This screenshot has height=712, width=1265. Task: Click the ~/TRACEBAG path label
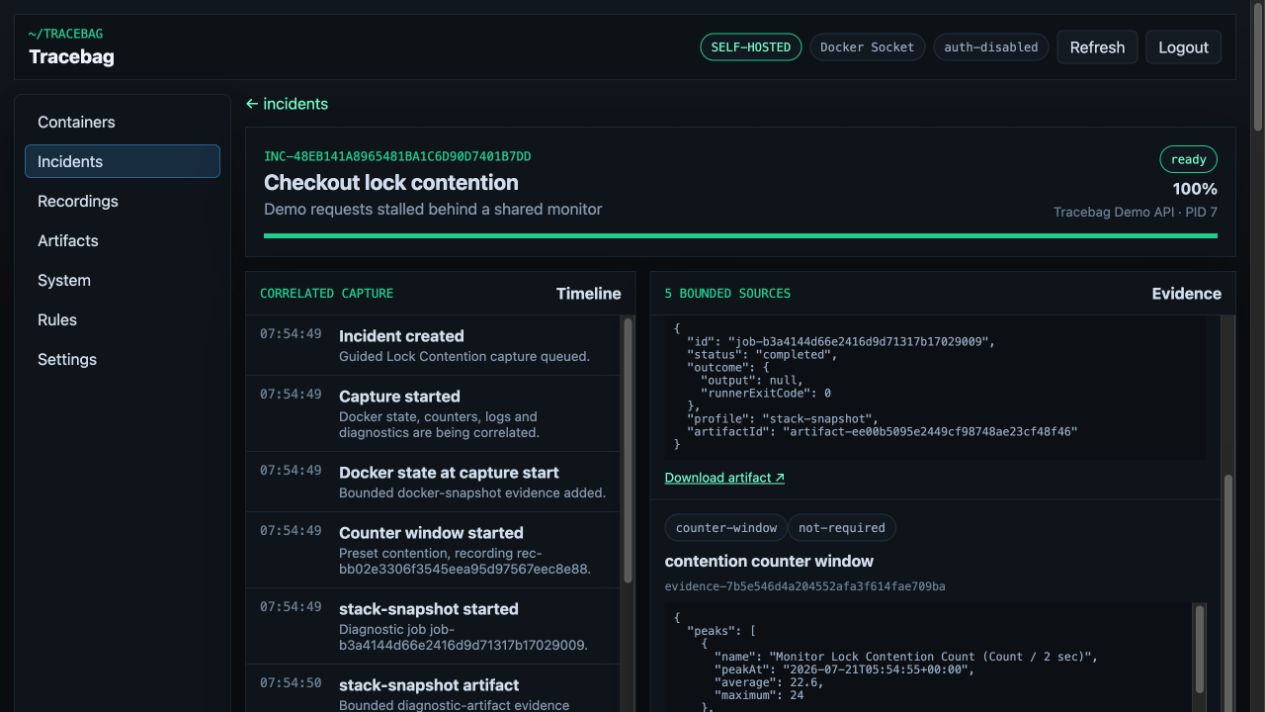(65, 34)
